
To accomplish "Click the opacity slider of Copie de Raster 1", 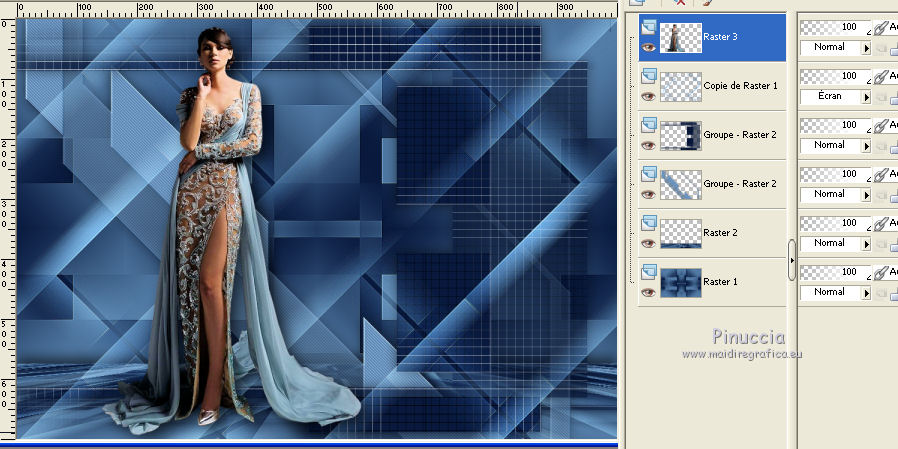I will tap(836, 76).
